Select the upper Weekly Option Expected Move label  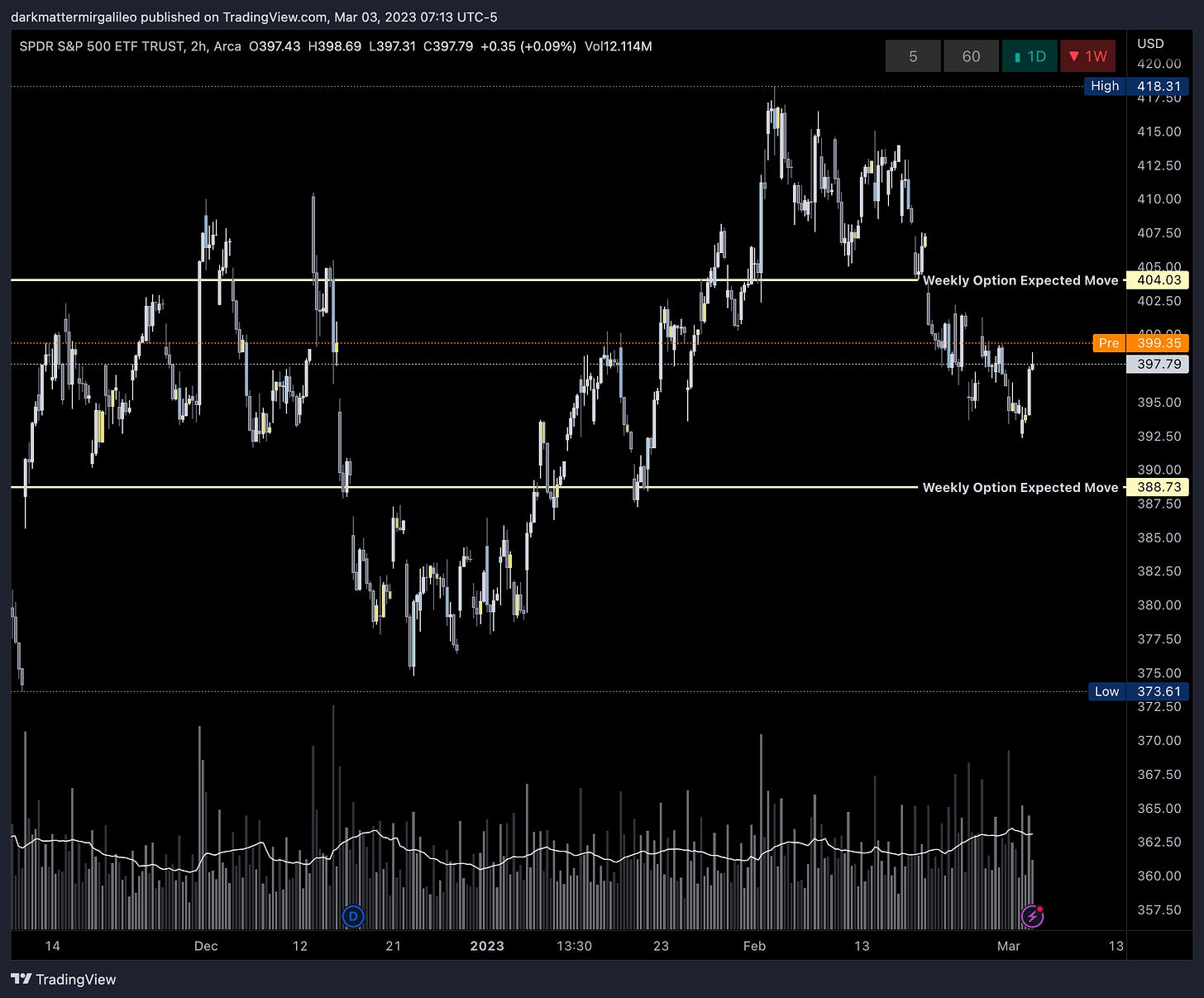point(1020,280)
